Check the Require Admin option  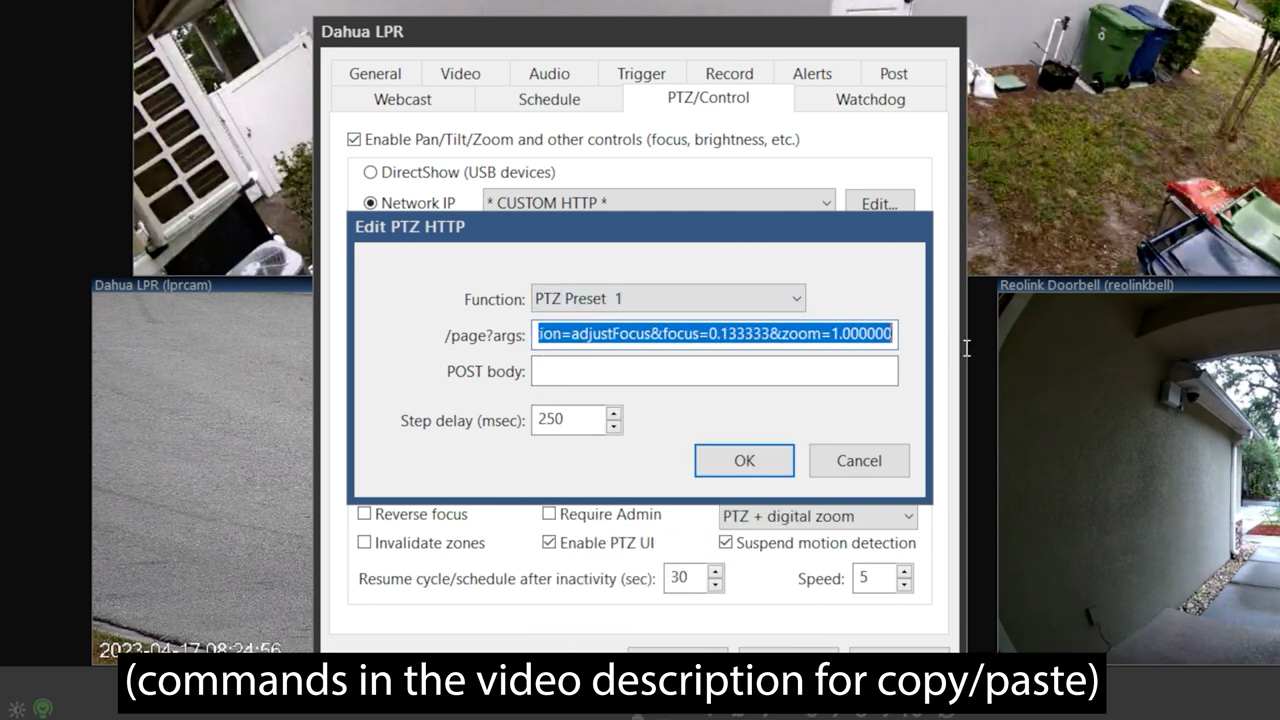[x=549, y=514]
